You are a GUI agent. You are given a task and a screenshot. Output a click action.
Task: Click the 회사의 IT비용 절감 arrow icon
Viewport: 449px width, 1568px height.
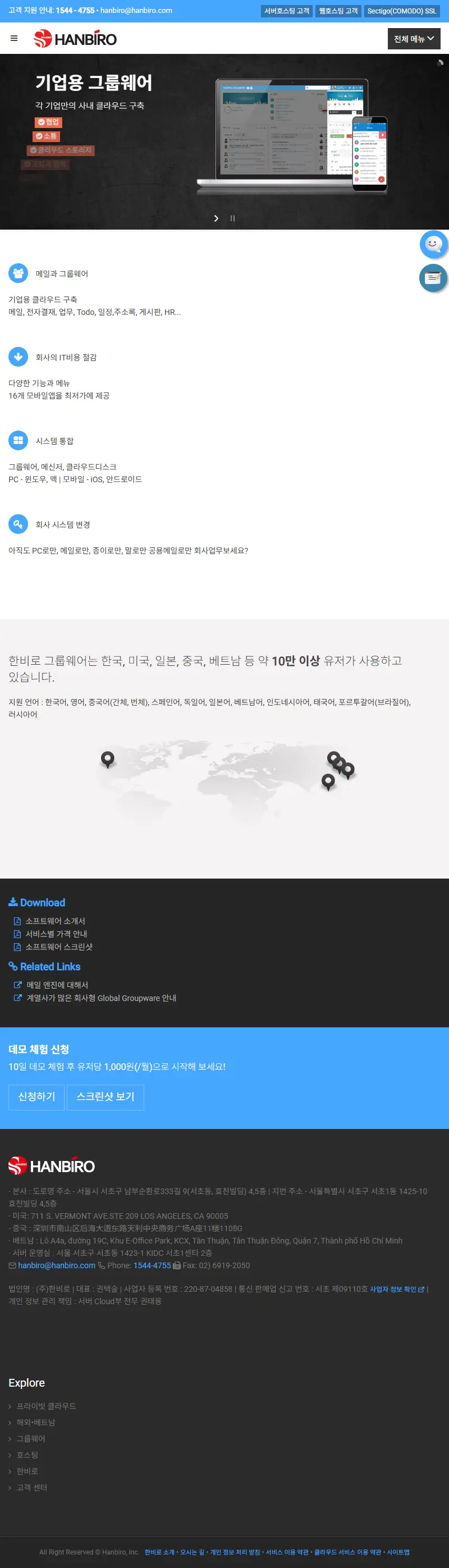tap(19, 356)
